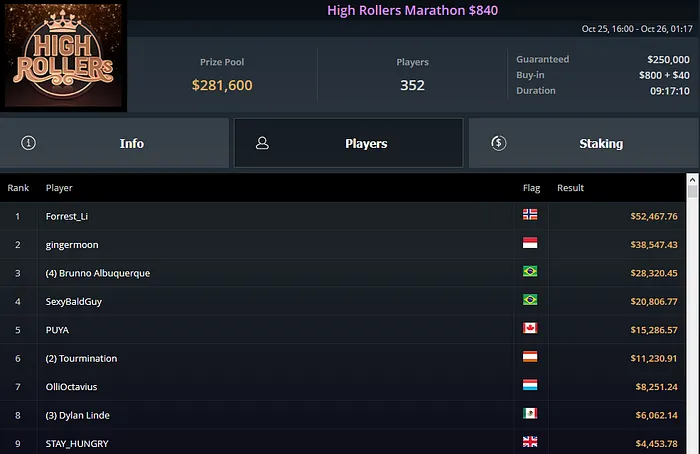Select player (3) Dylan Linde
This screenshot has width=700, height=454.
(x=78, y=415)
